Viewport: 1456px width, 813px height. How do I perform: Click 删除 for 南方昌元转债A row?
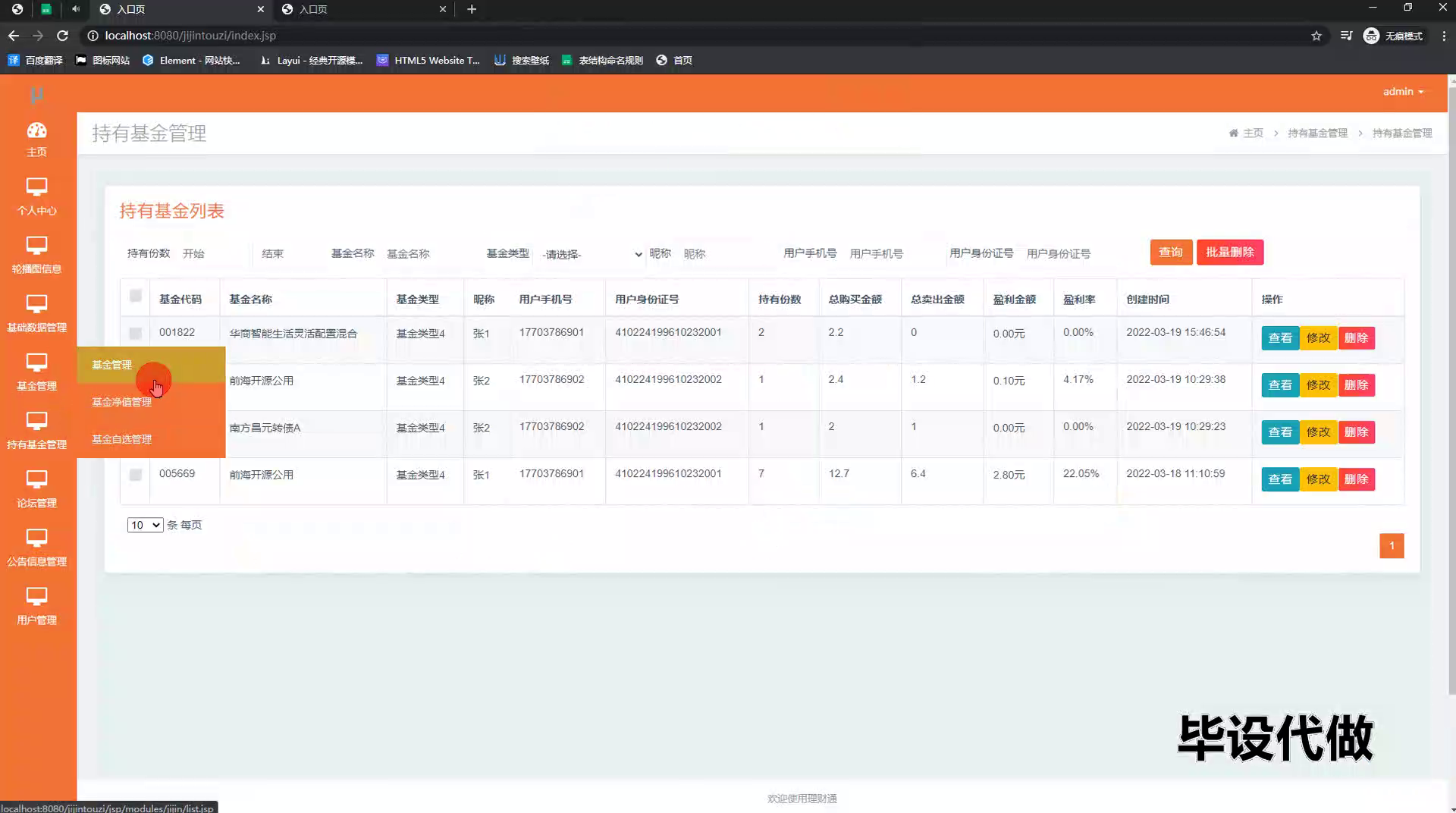point(1356,432)
